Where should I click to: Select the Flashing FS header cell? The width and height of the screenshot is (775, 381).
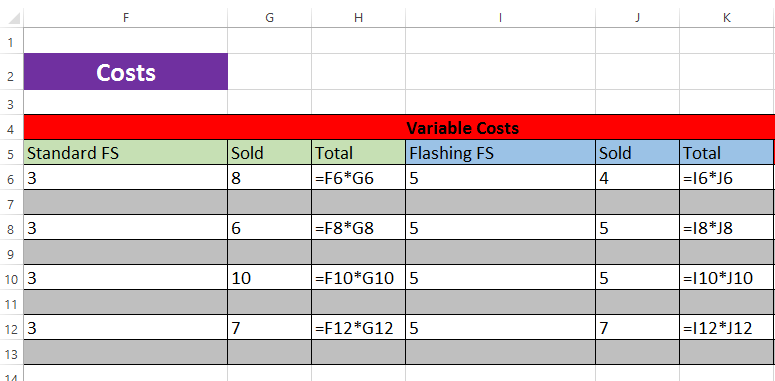coord(500,153)
